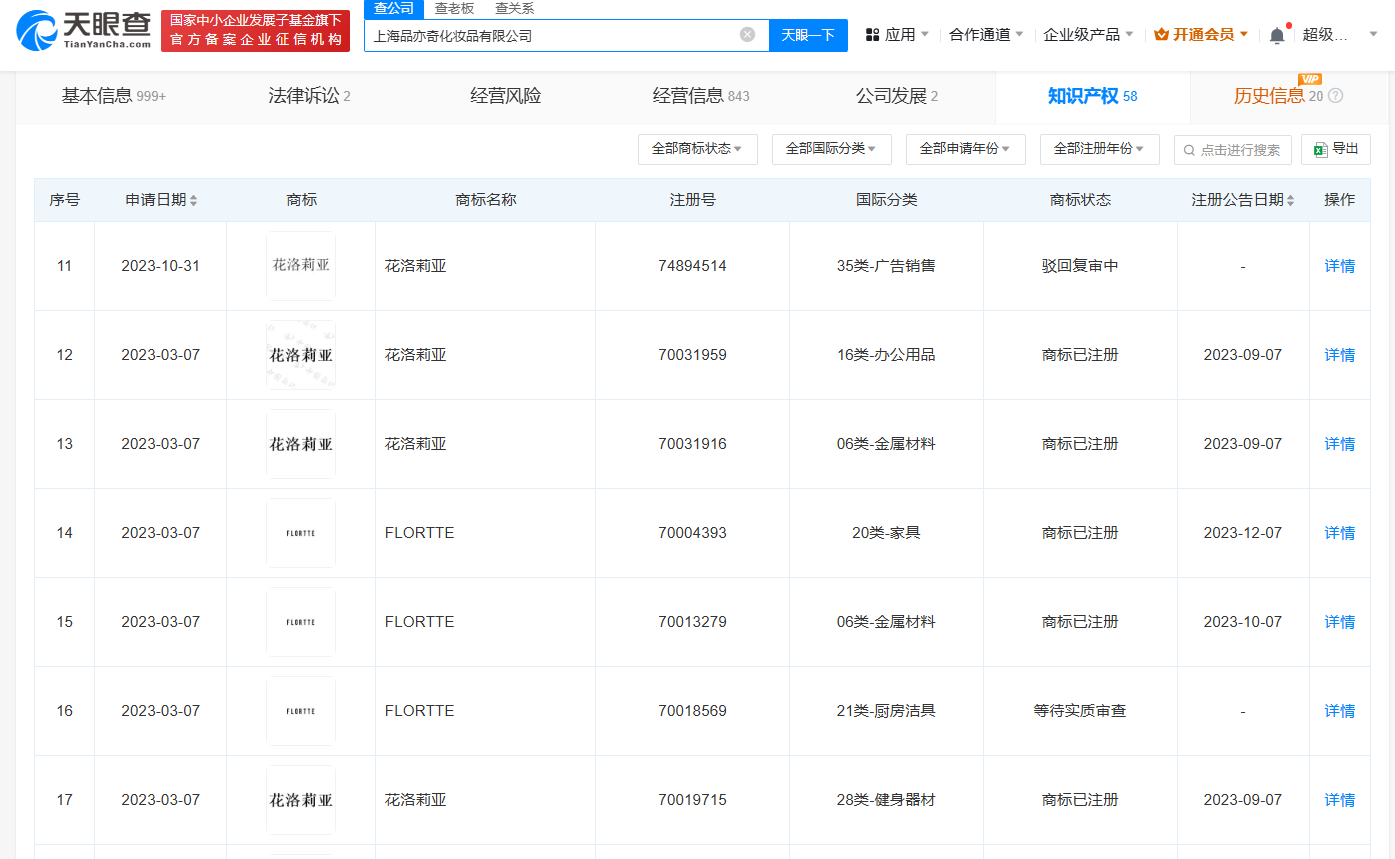Switch to the 查老板 tab

click(x=454, y=8)
